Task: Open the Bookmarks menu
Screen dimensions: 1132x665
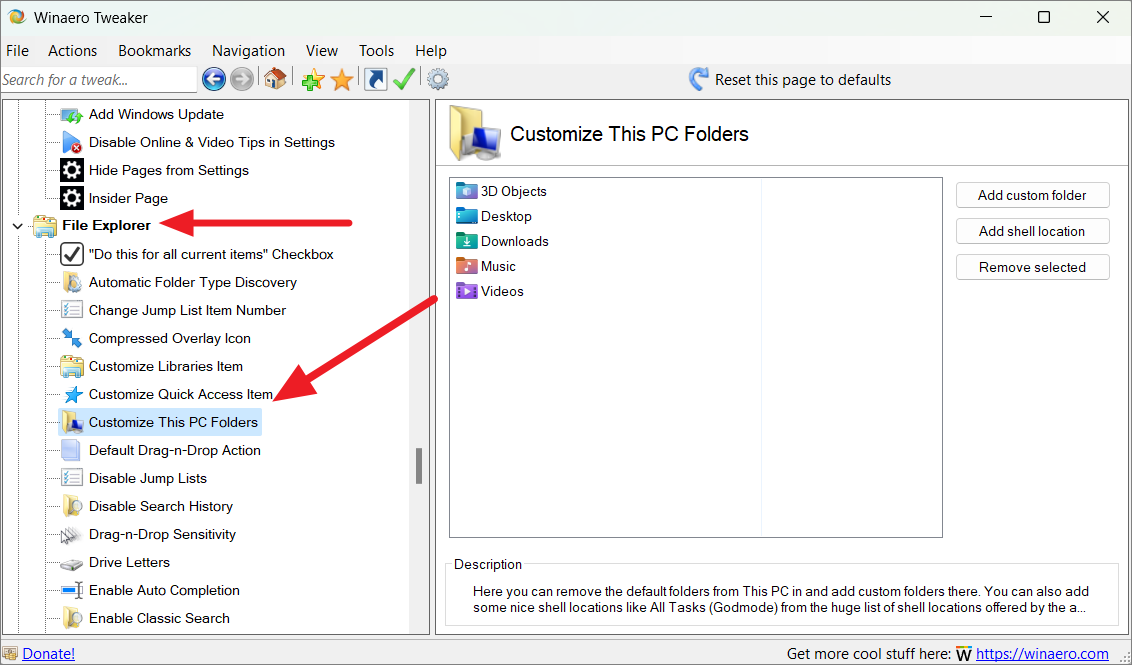Action: click(154, 51)
